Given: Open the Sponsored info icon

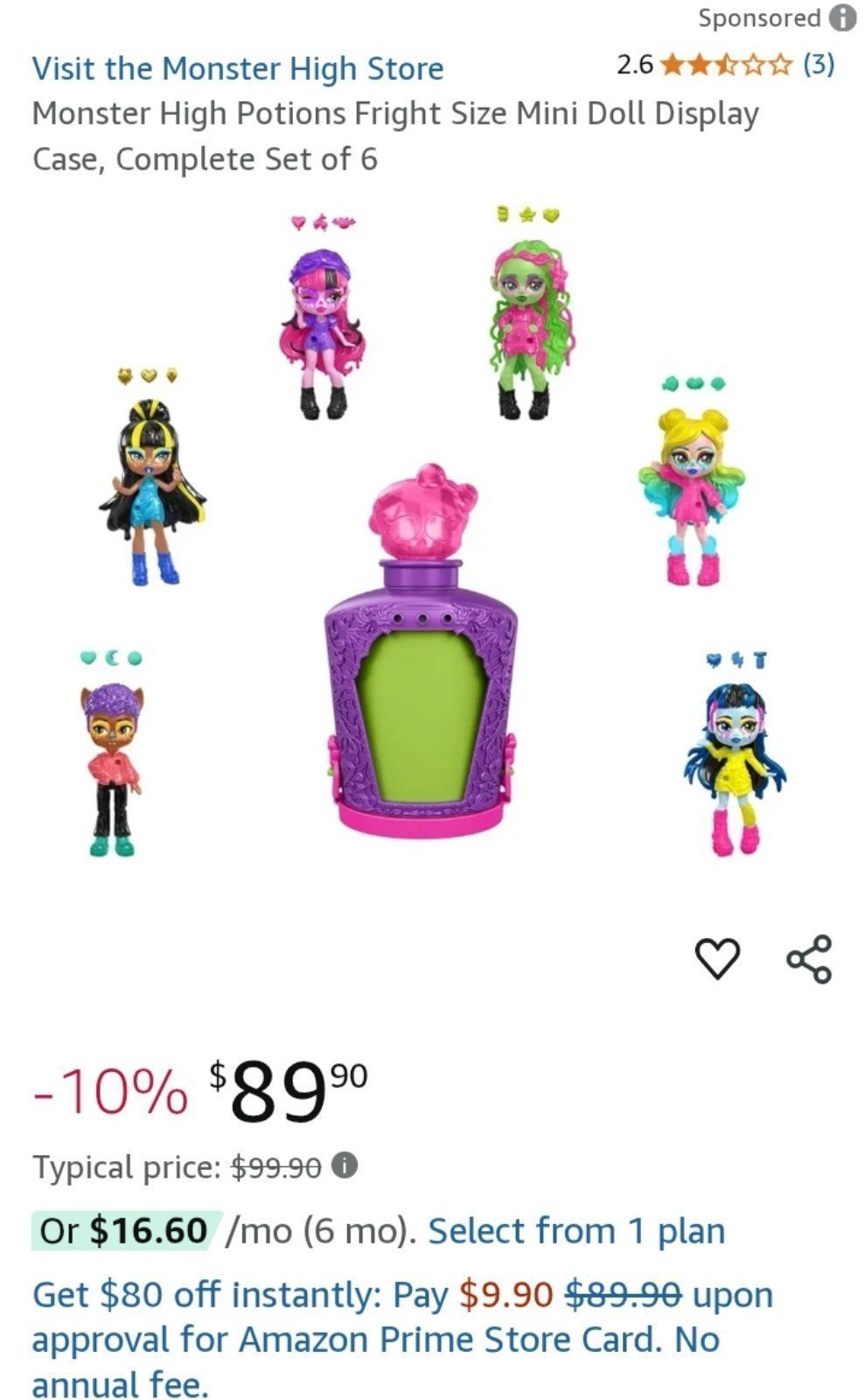Looking at the screenshot, I should point(843,18).
